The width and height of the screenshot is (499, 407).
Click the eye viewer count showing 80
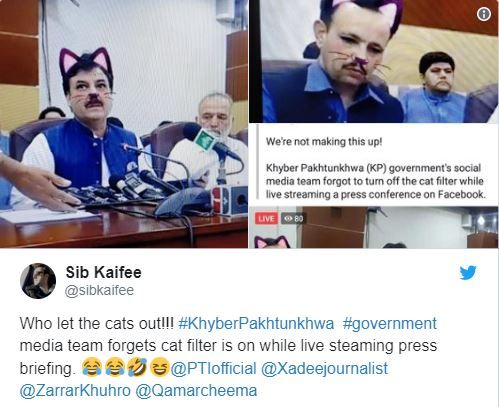click(x=293, y=219)
